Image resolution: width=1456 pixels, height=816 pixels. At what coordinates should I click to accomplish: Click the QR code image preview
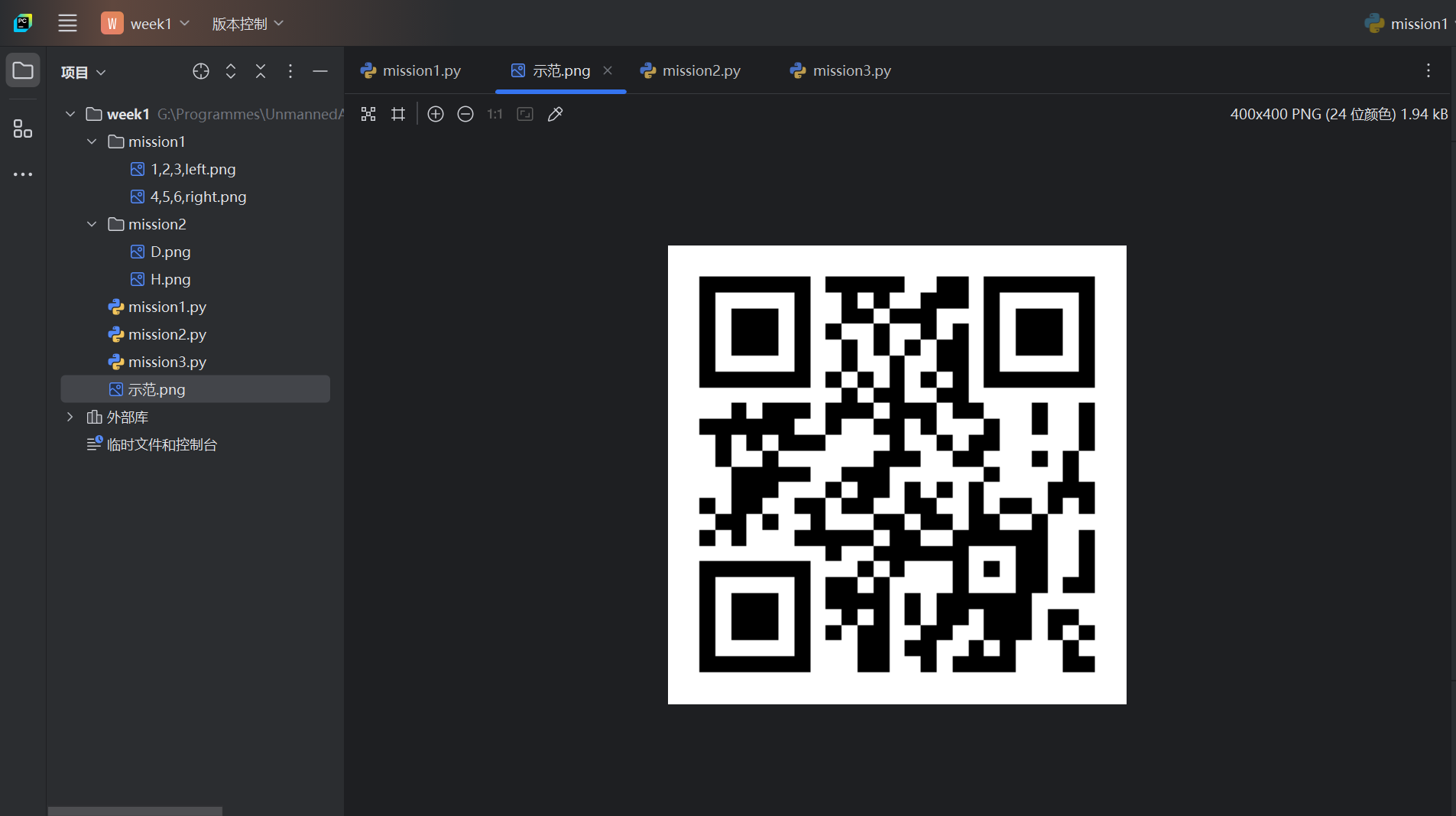click(897, 474)
